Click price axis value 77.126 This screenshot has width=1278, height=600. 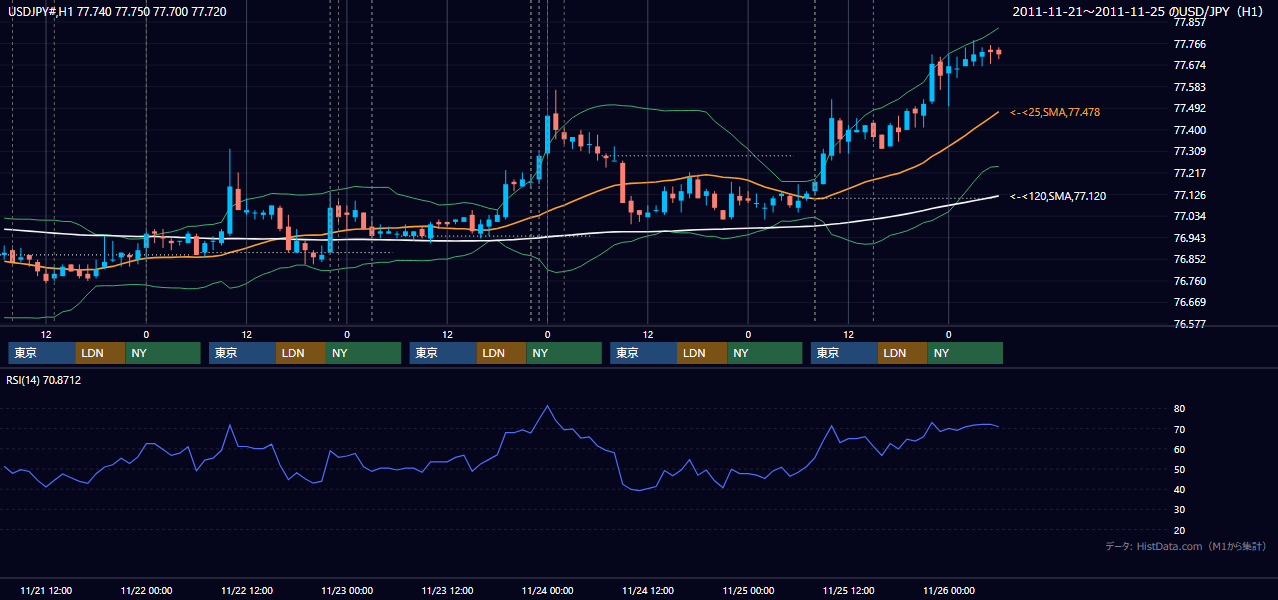point(1189,195)
